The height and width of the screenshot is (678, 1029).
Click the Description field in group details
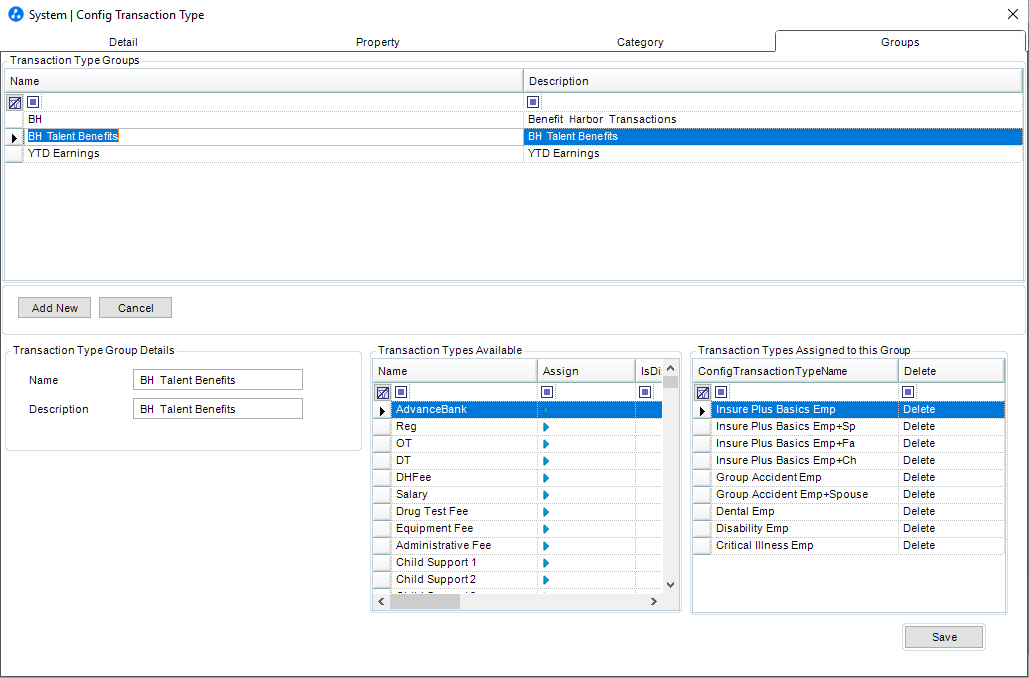(x=218, y=409)
